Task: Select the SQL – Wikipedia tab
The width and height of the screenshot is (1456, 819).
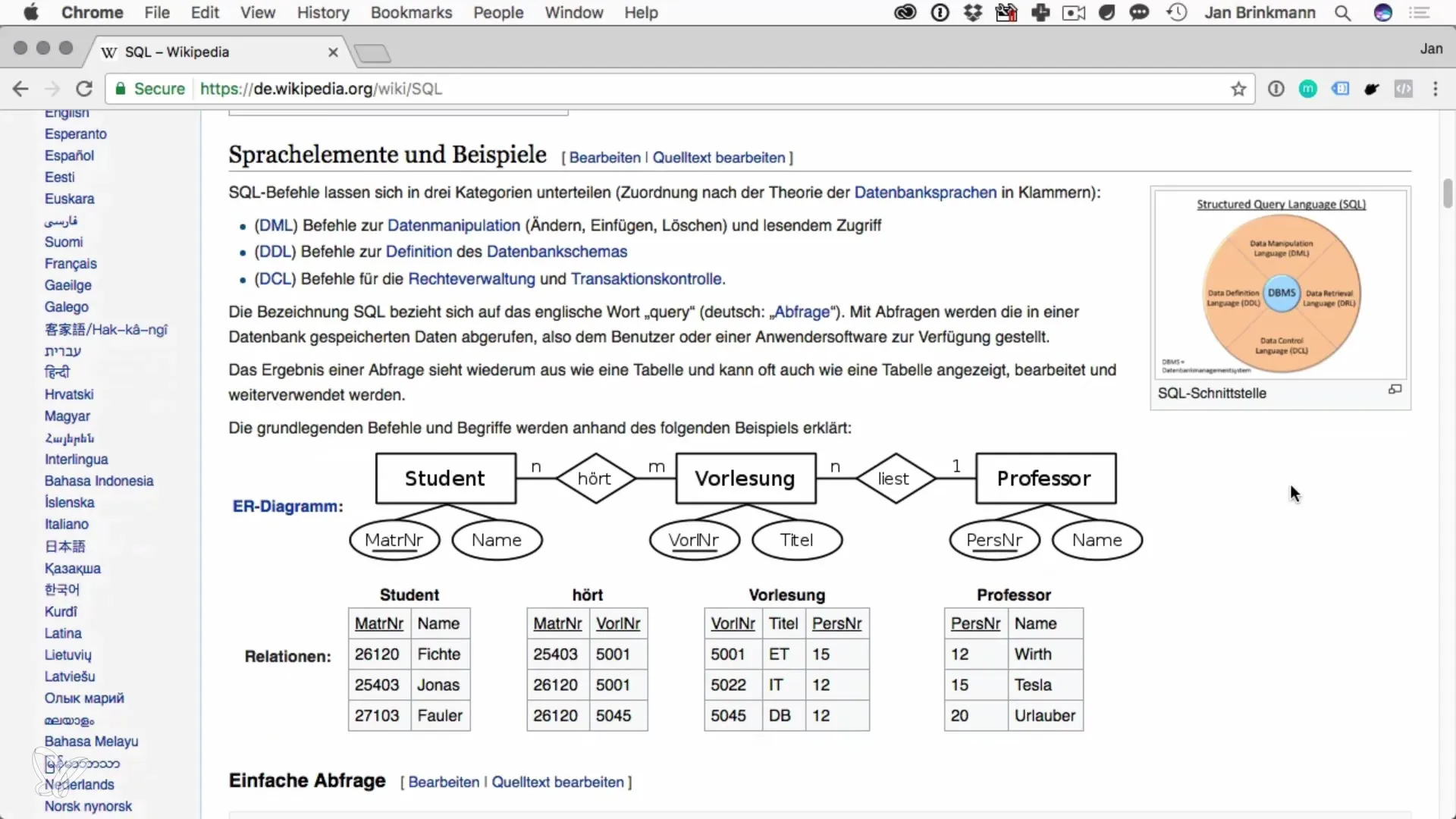Action: tap(216, 52)
